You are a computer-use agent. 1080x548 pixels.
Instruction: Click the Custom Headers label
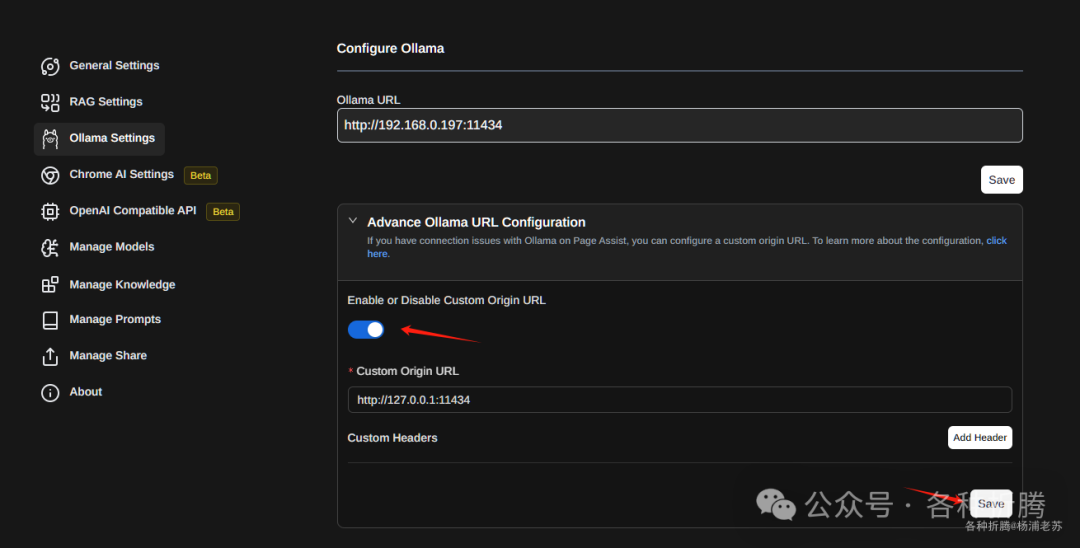392,438
